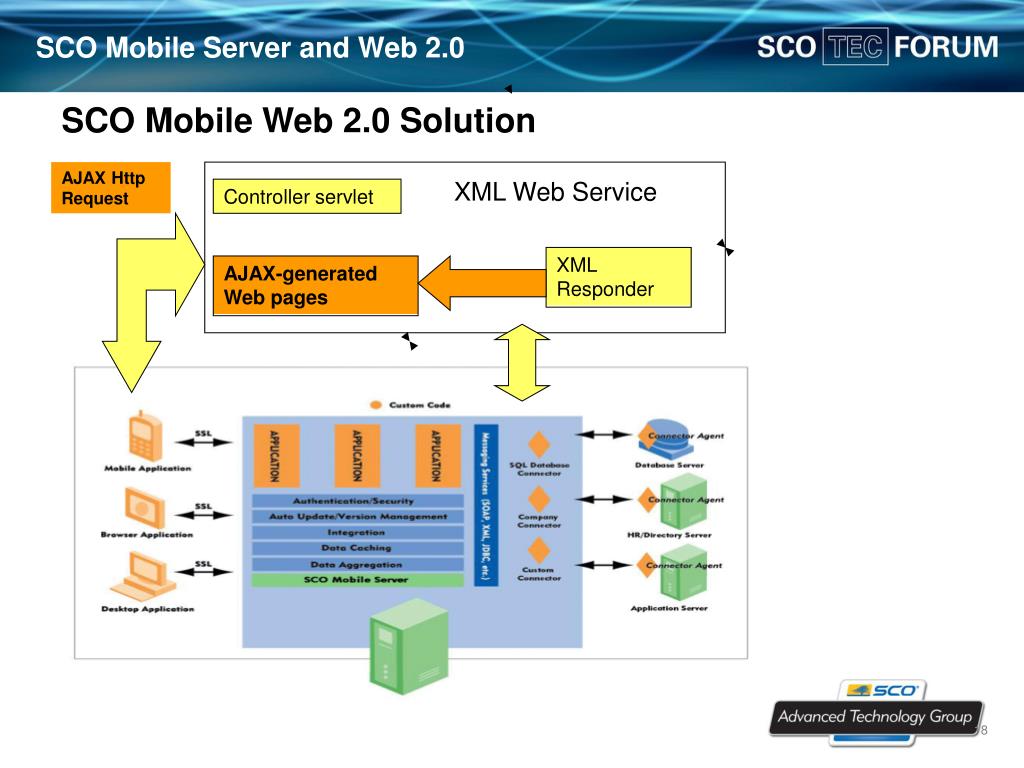The width and height of the screenshot is (1024, 768).
Task: Click the large green server tower
Action: (x=409, y=645)
